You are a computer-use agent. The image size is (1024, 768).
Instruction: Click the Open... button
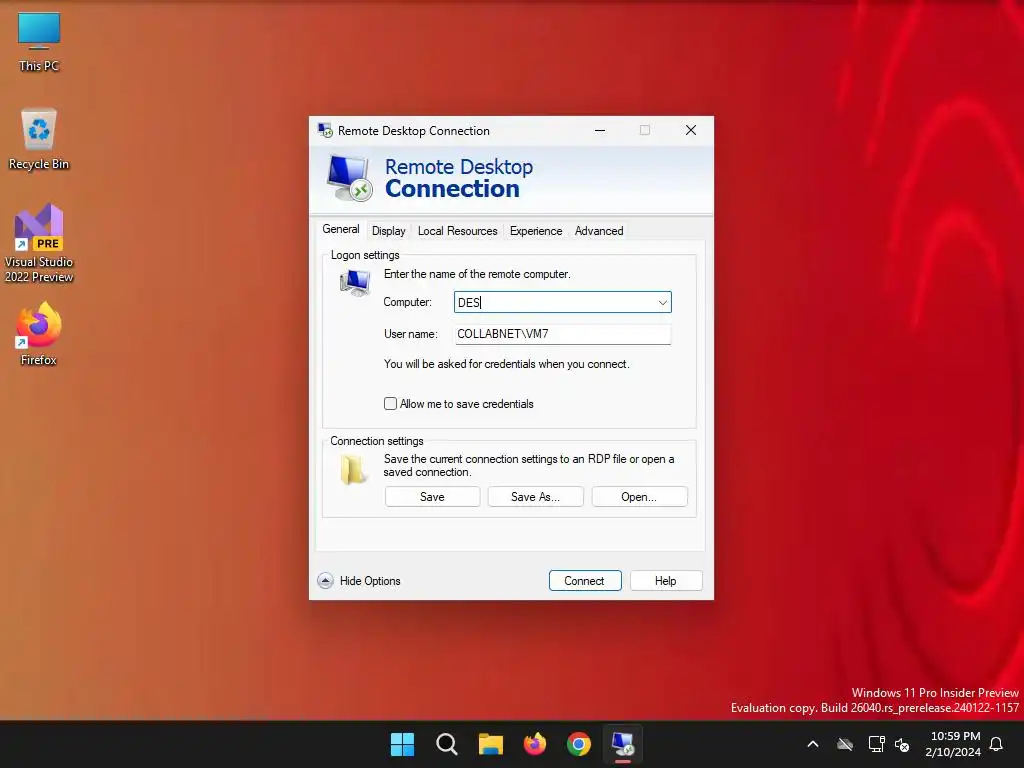(x=639, y=496)
